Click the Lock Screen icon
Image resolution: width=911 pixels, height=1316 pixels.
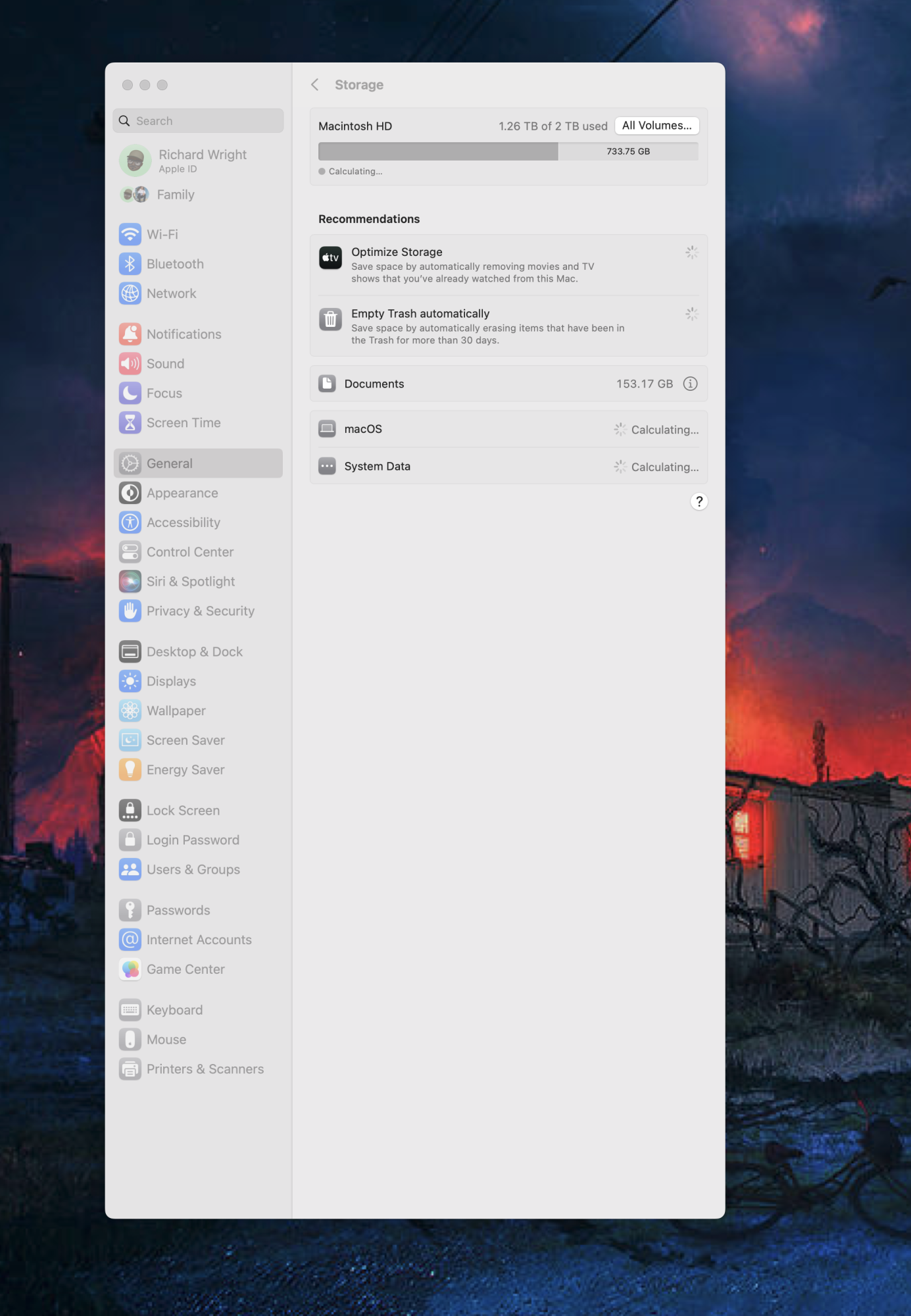click(x=130, y=811)
